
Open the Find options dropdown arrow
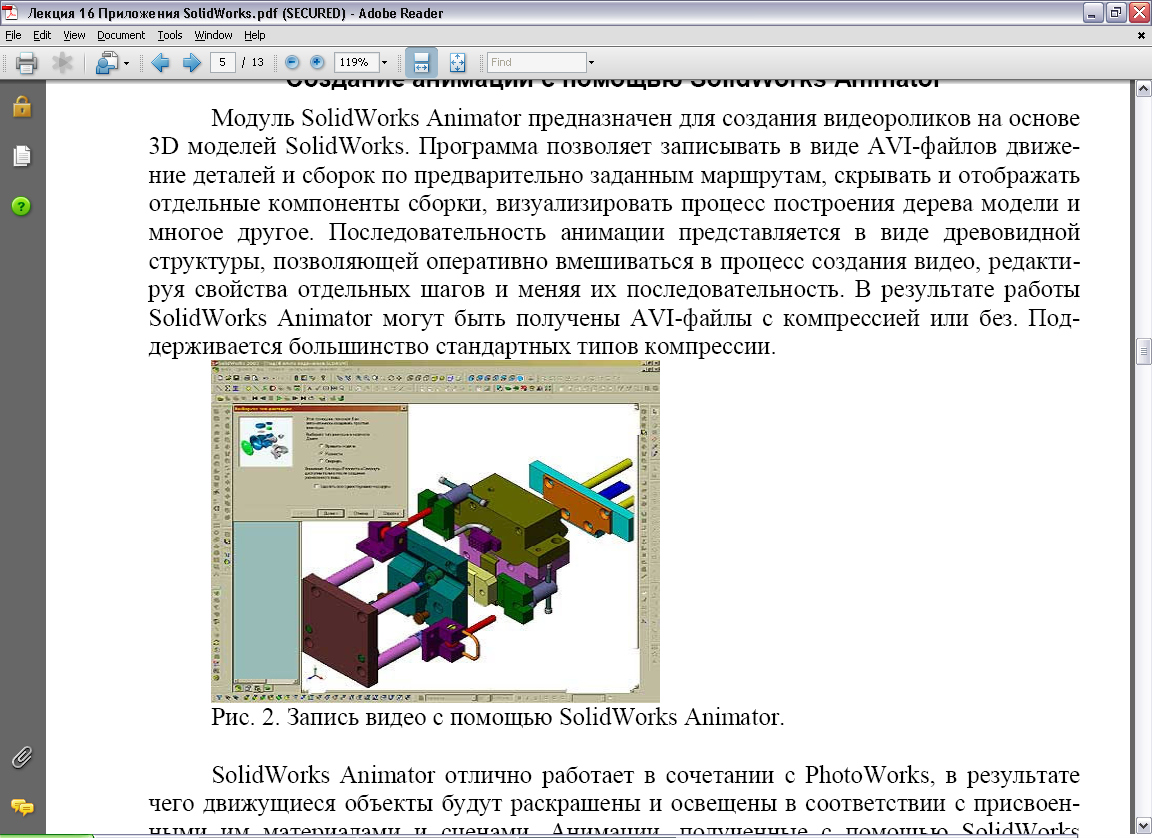[x=591, y=62]
